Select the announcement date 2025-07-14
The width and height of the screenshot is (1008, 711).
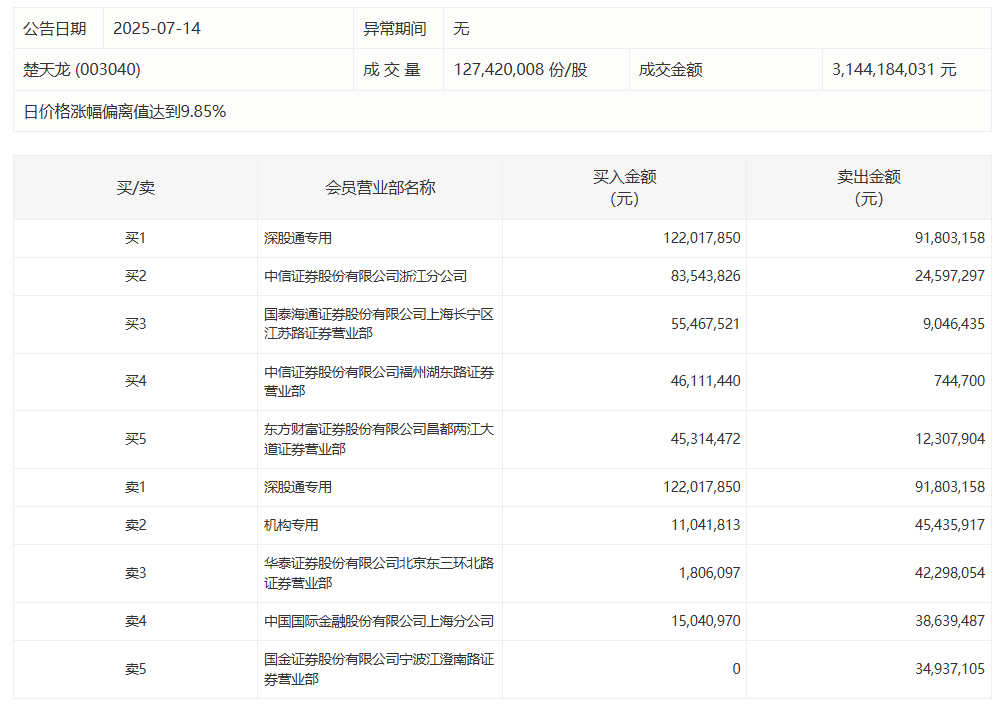pyautogui.click(x=157, y=29)
